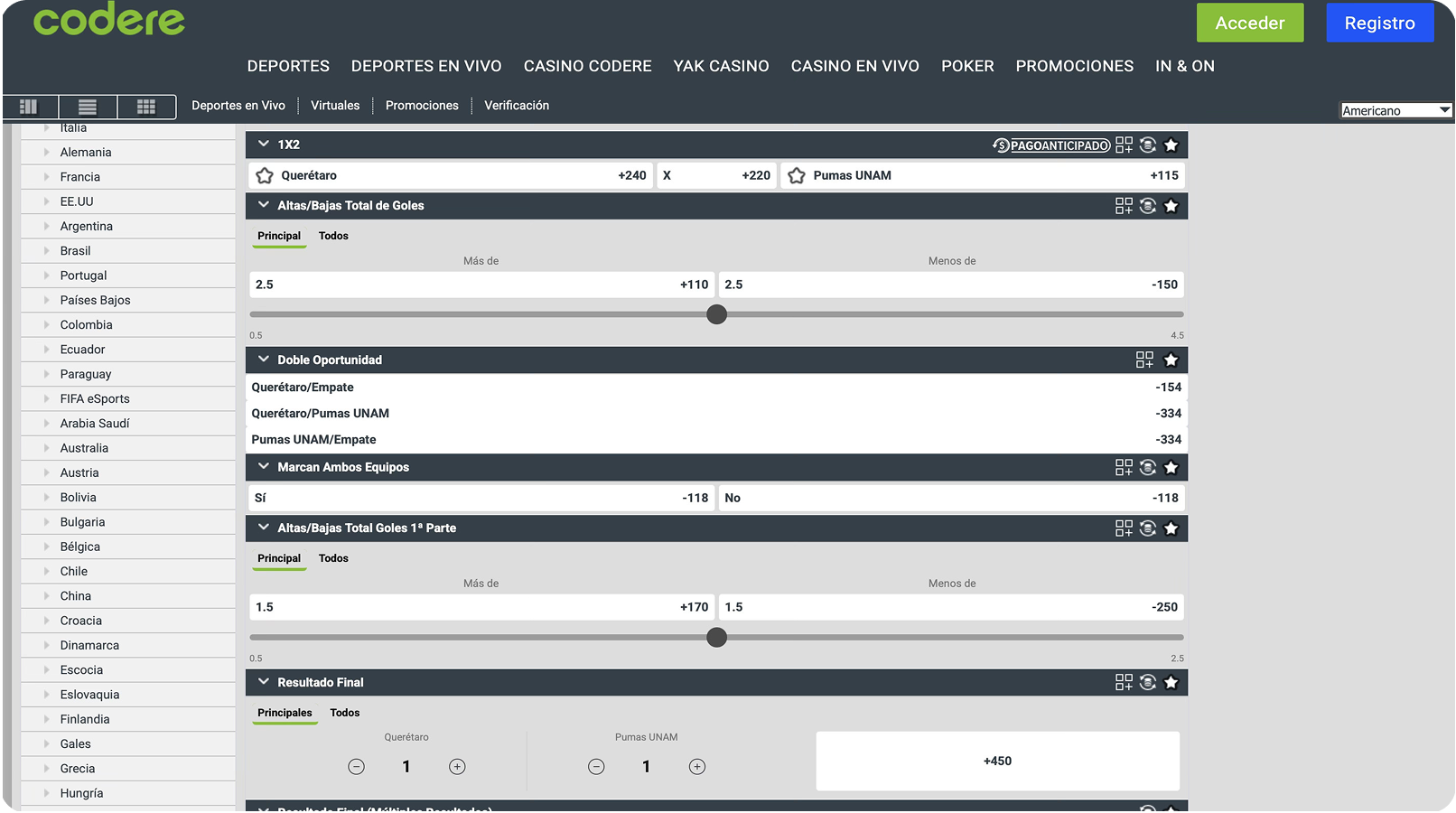Switch to Todos tab in Resultado Final
The width and height of the screenshot is (1456, 813).
click(x=345, y=713)
